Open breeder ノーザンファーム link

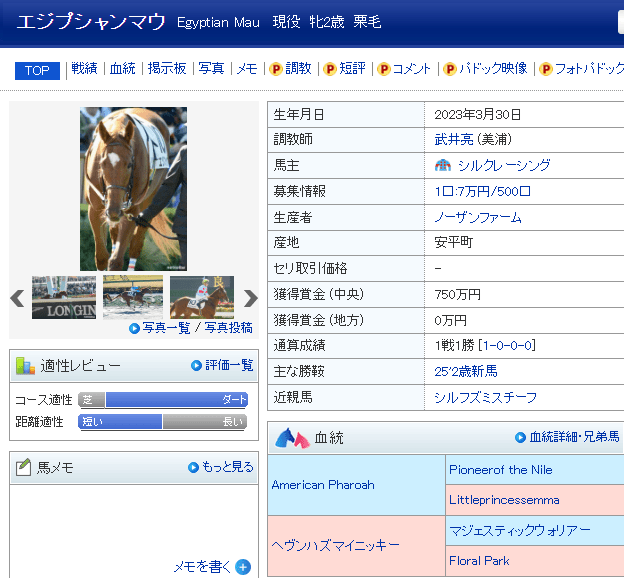[x=478, y=217]
